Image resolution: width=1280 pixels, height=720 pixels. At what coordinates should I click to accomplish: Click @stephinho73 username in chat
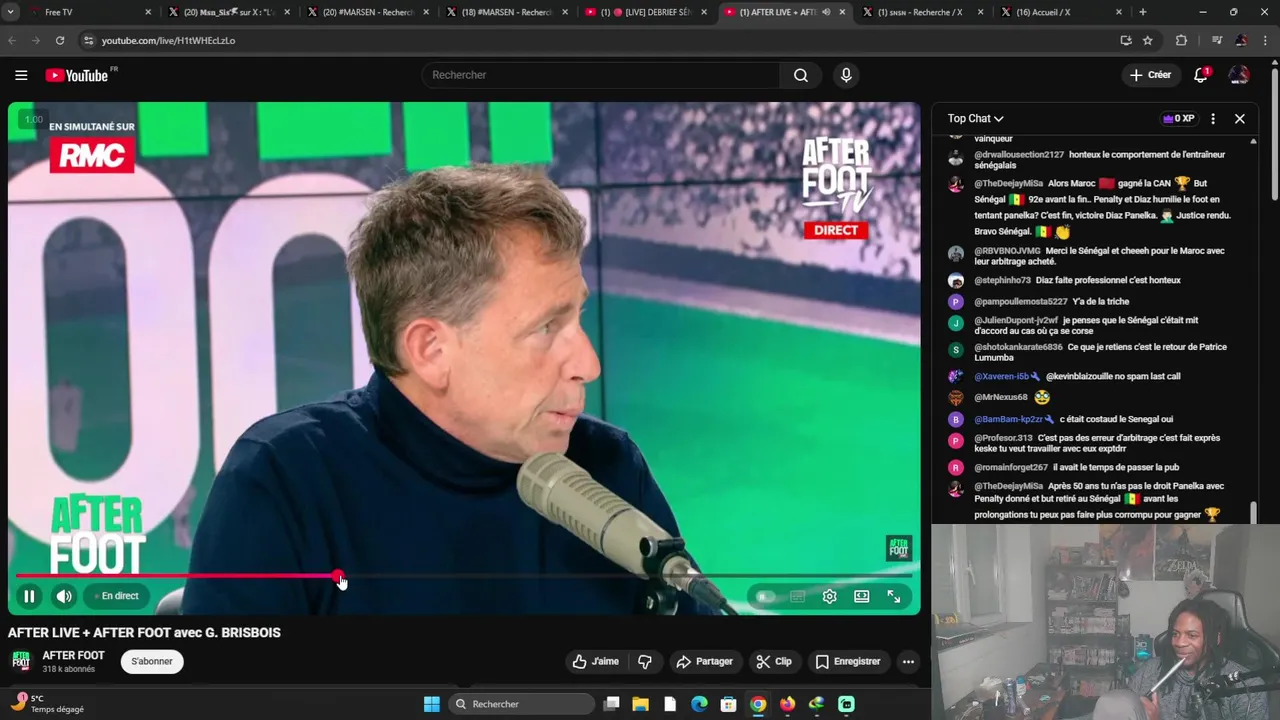coord(1003,281)
